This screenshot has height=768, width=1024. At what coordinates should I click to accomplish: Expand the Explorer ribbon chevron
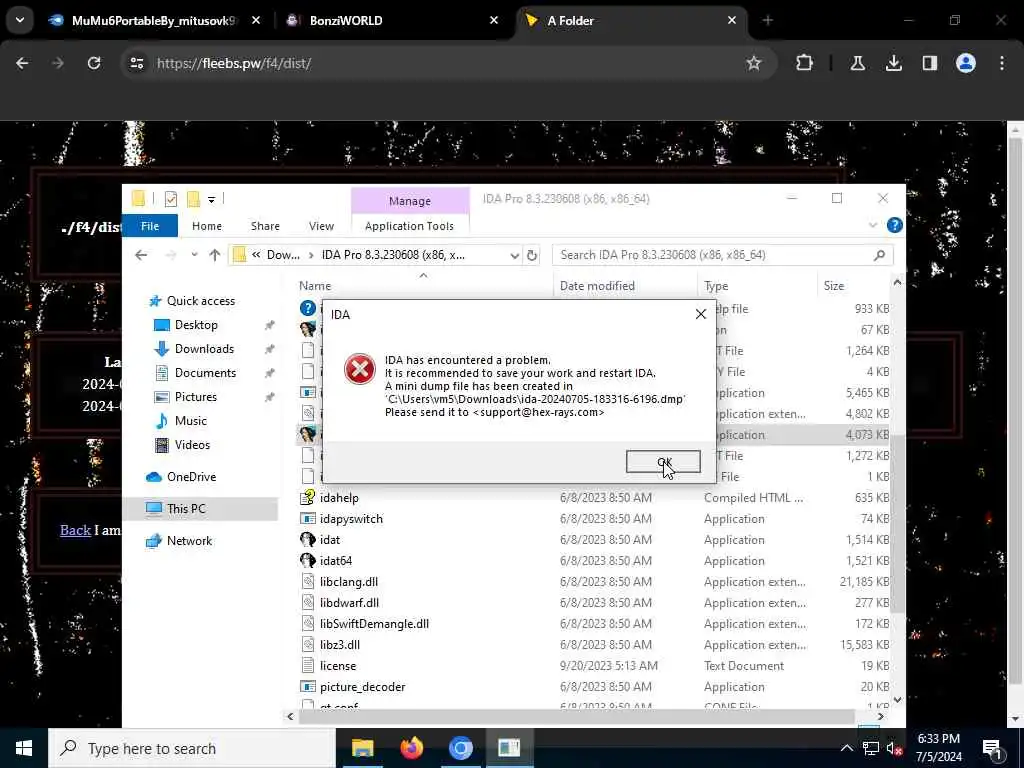click(873, 225)
